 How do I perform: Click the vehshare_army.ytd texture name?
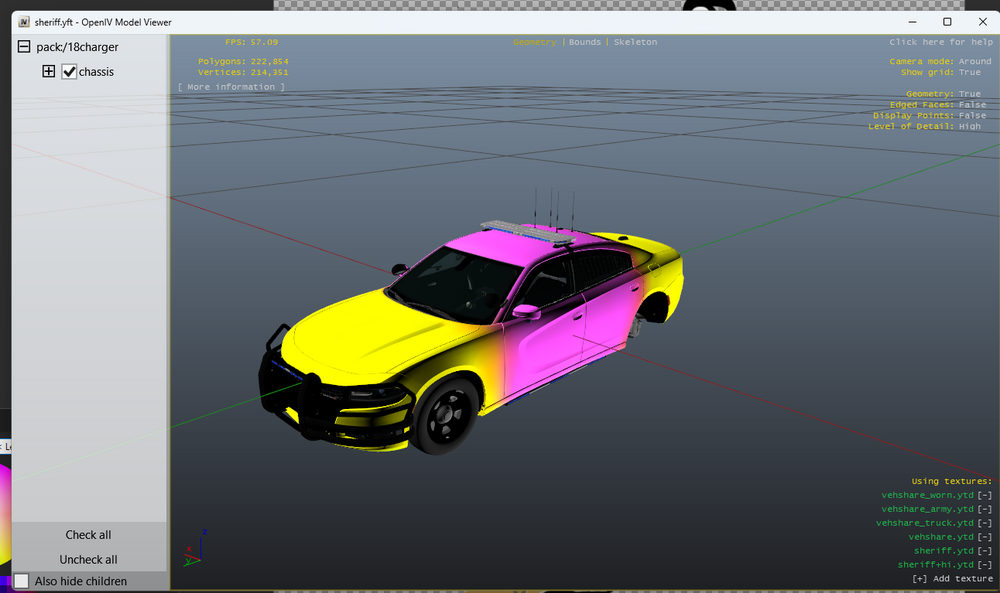pyautogui.click(x=927, y=509)
